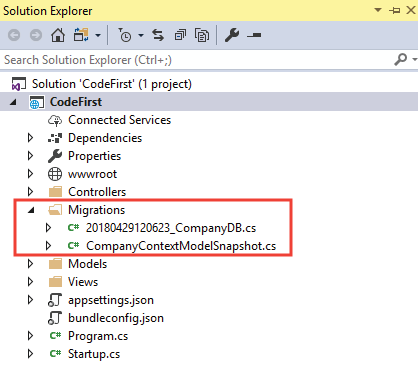Click the Connected Services cloud icon

click(x=55, y=120)
